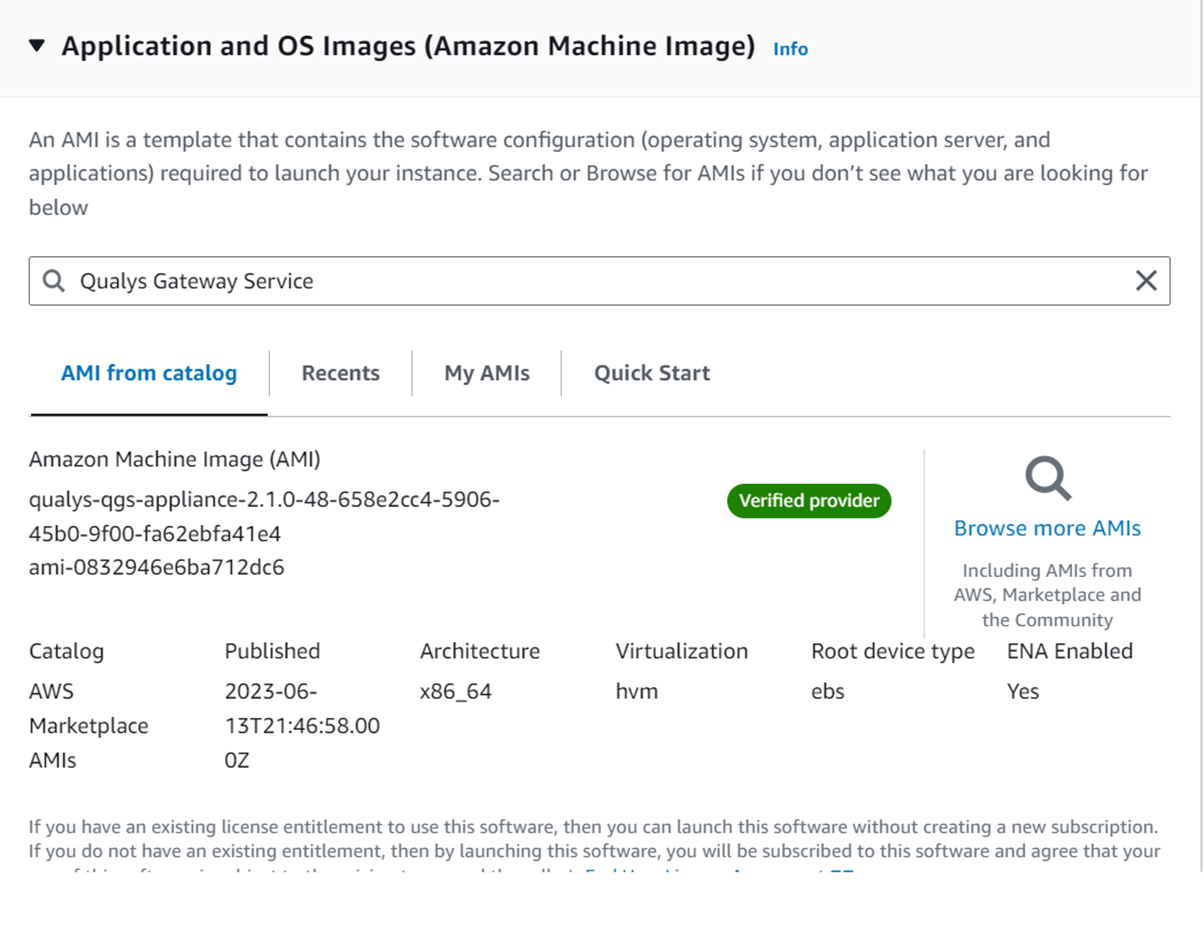
Task: Focus the Qualys Gateway Service search field
Action: click(599, 281)
